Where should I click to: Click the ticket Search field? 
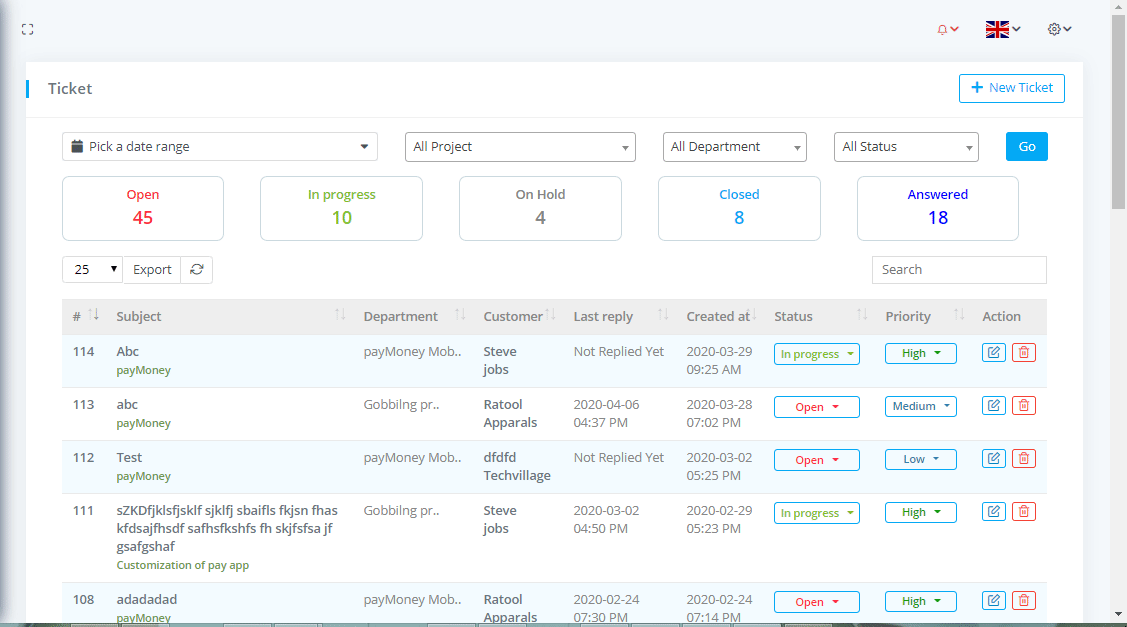pyautogui.click(x=958, y=270)
